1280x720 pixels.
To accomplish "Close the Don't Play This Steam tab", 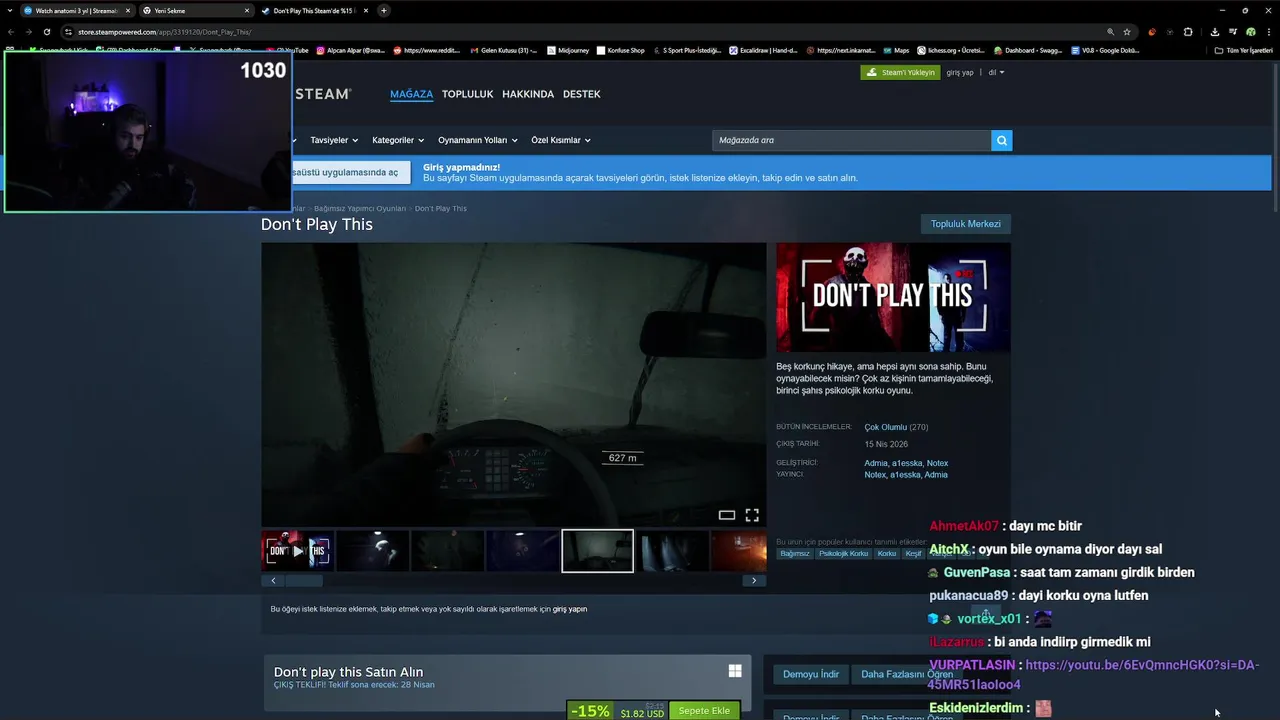I will (366, 11).
